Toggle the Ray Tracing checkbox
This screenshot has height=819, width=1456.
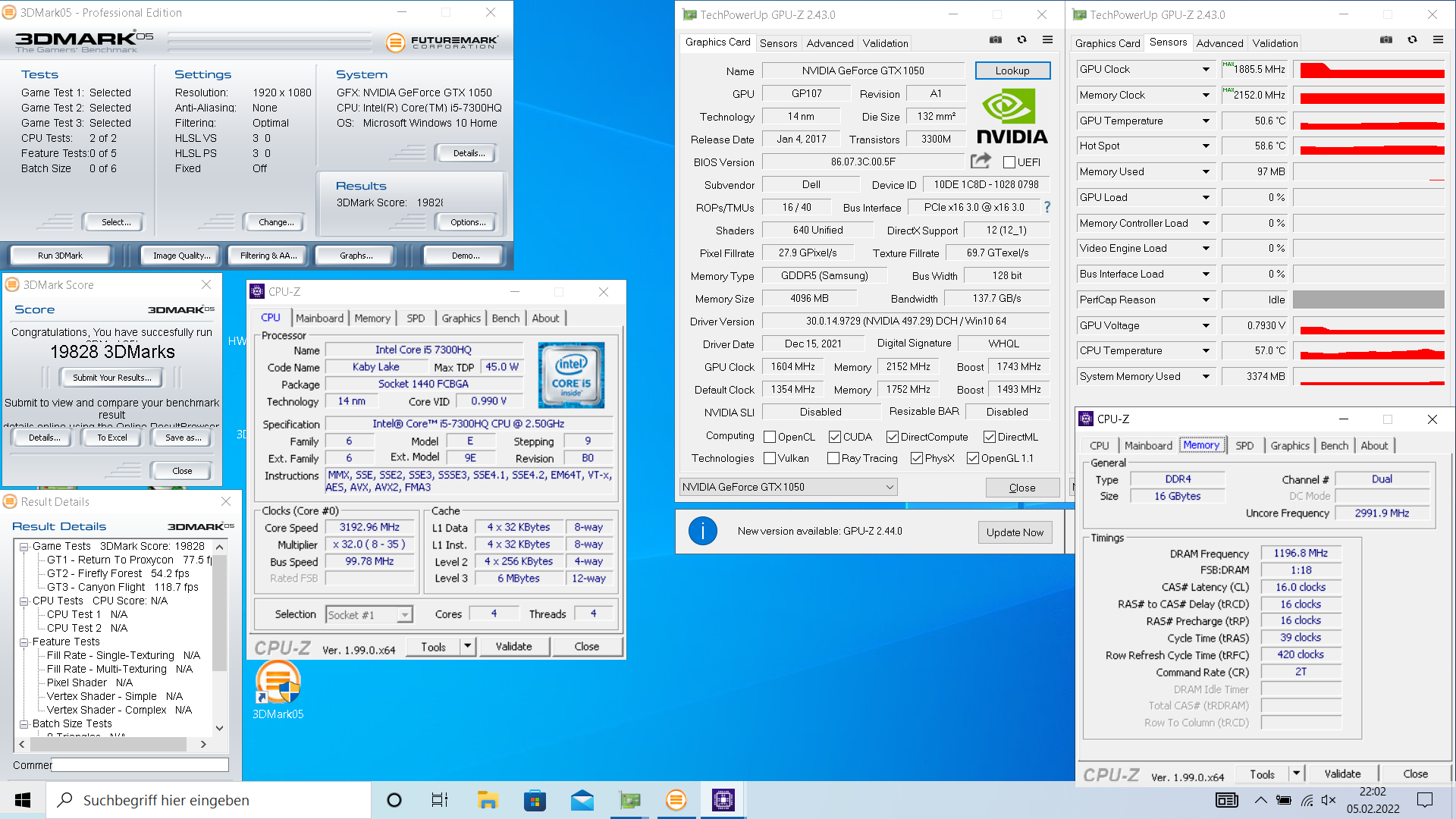coord(833,458)
